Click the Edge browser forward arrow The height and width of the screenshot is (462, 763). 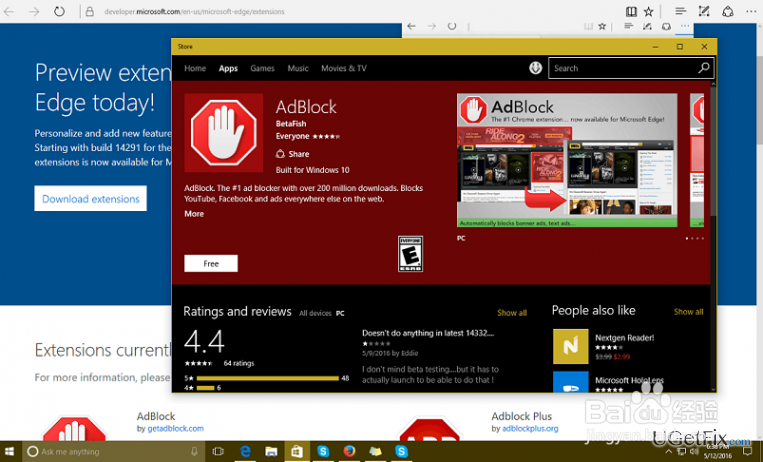[x=34, y=11]
